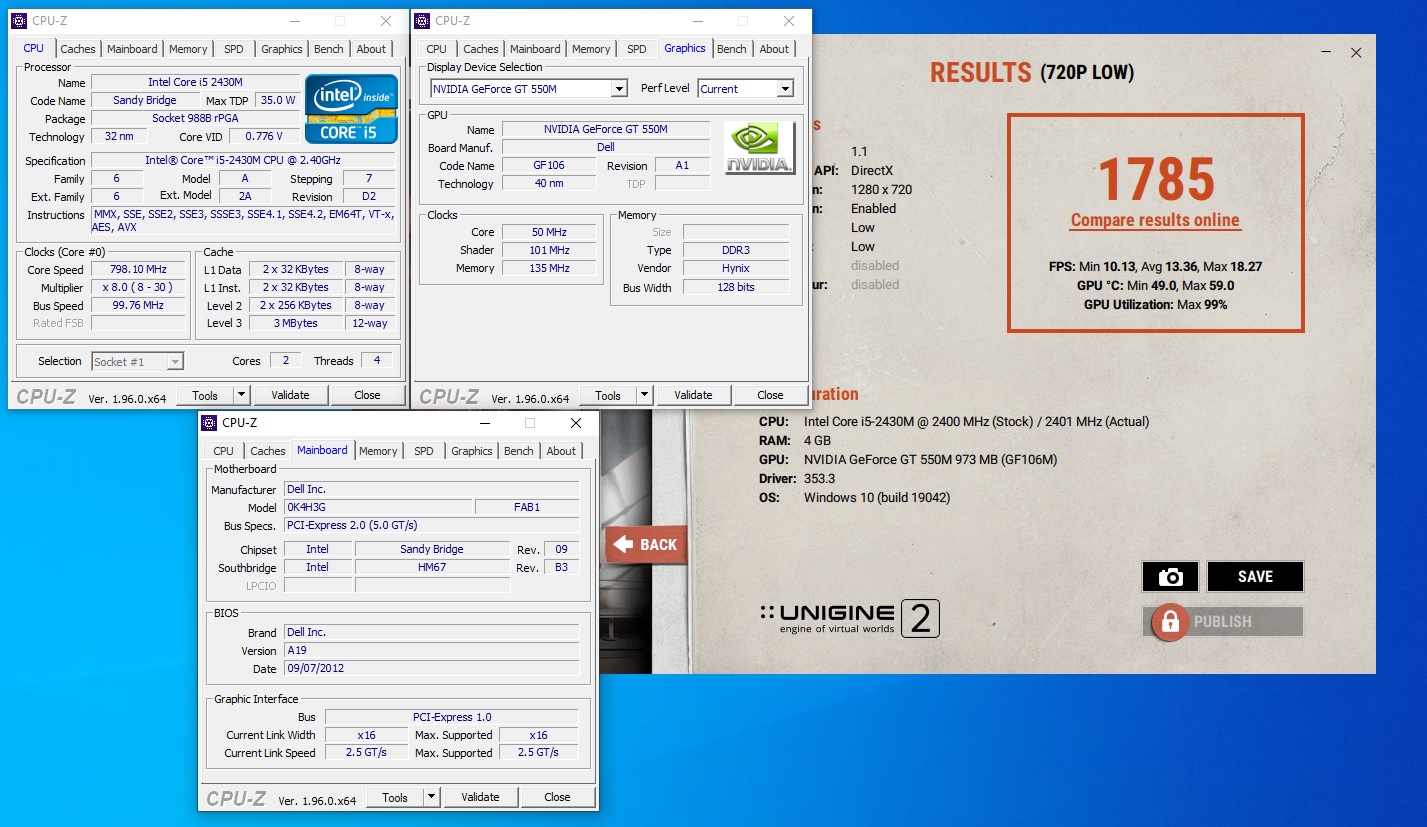The width and height of the screenshot is (1427, 827).
Task: Click Close button in Mainboard window
Action: click(557, 797)
